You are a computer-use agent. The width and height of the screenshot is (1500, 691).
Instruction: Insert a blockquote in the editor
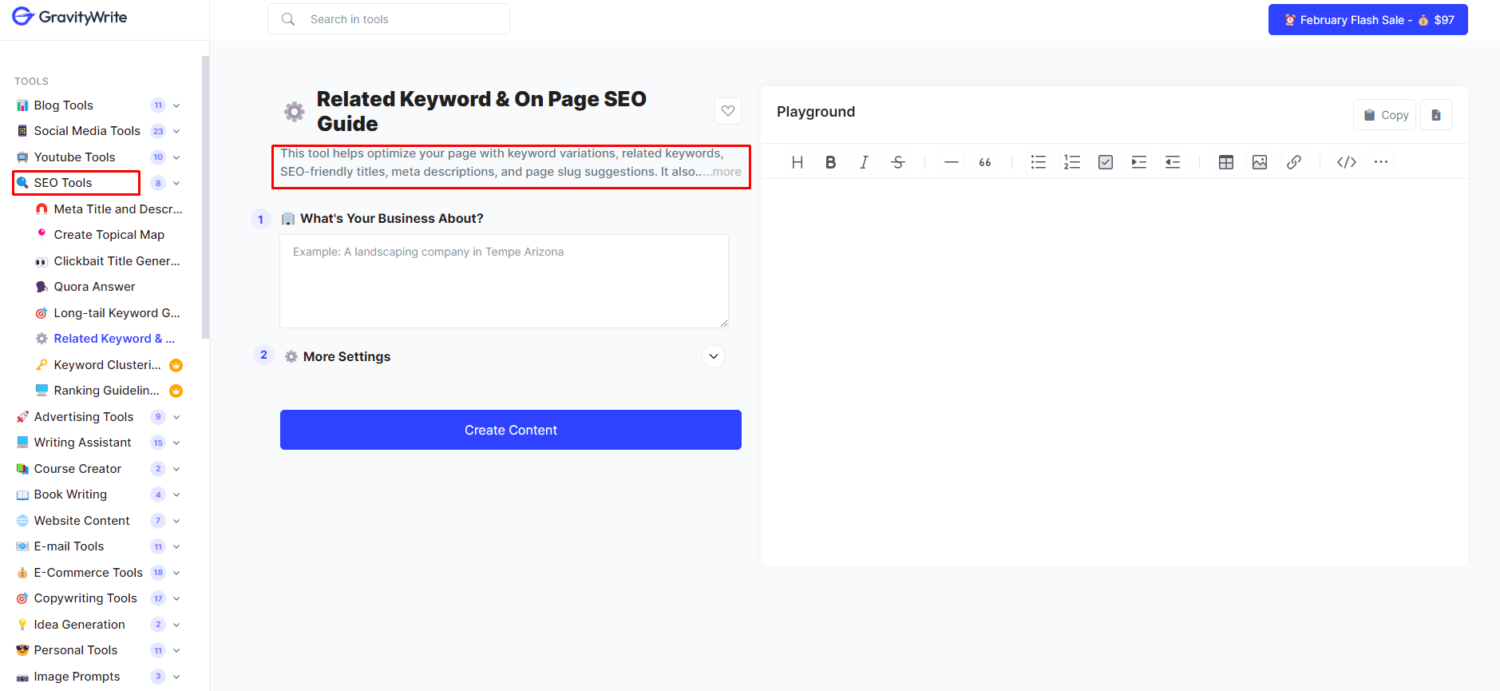pos(985,162)
